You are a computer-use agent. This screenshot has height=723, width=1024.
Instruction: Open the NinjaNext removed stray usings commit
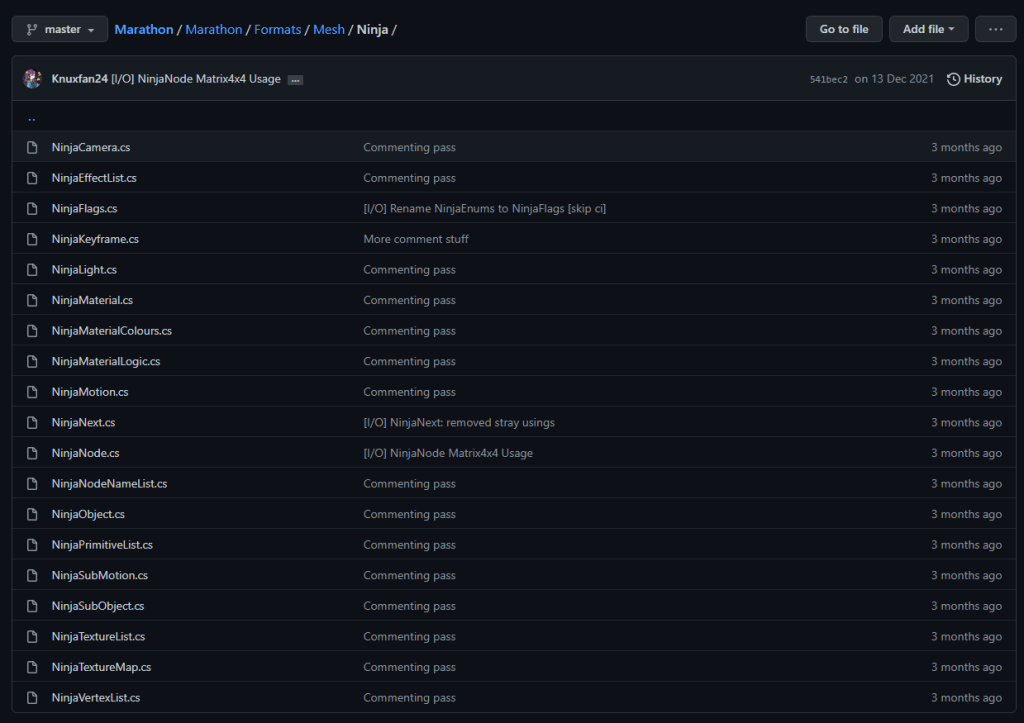pyautogui.click(x=459, y=423)
